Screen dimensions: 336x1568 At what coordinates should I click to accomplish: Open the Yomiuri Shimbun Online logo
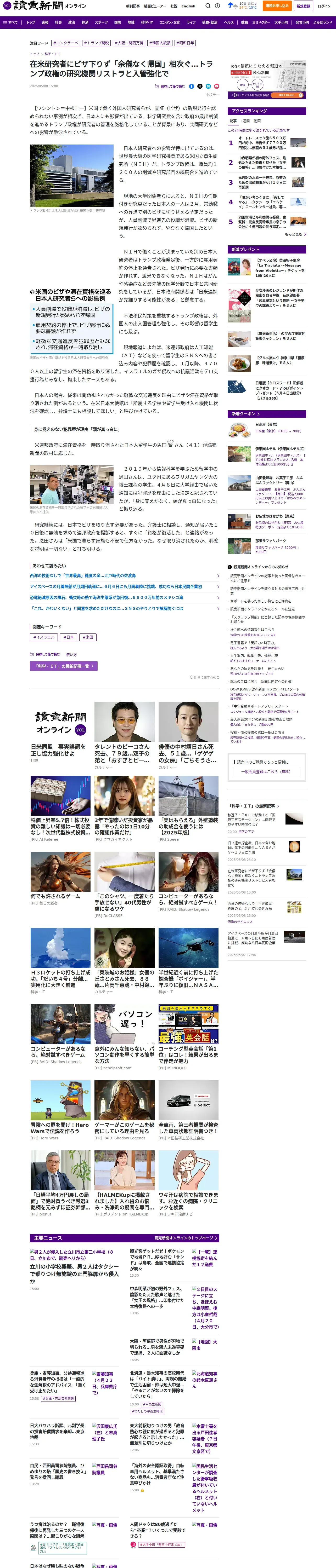44,5
